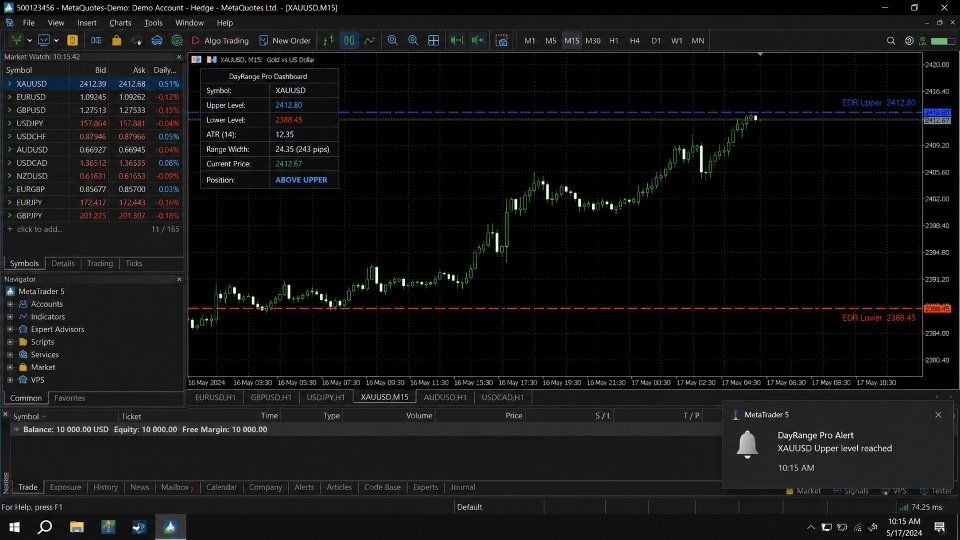Click the New Order button
960x540 pixels.
tap(285, 40)
